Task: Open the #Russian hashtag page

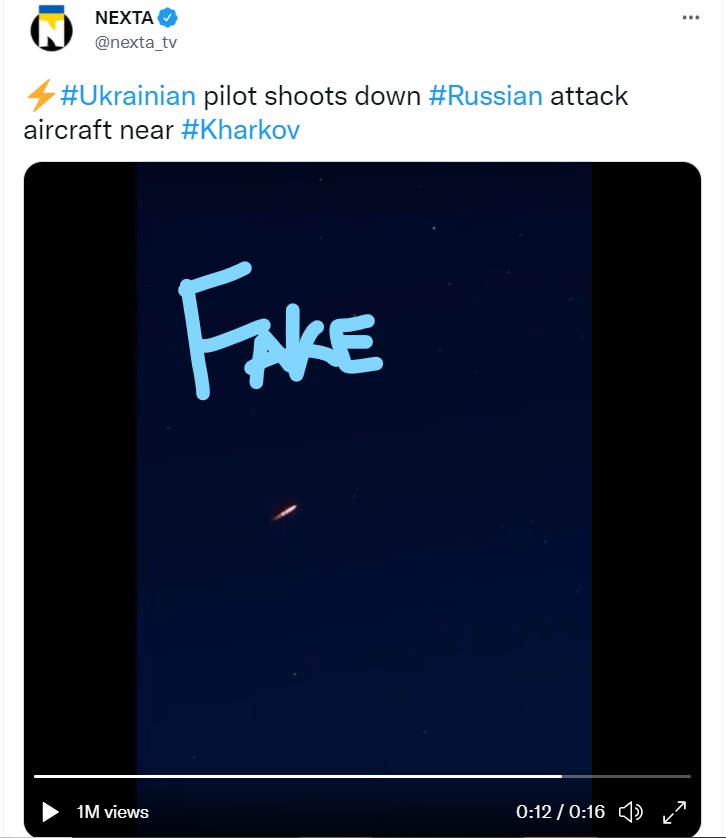Action: click(x=488, y=95)
